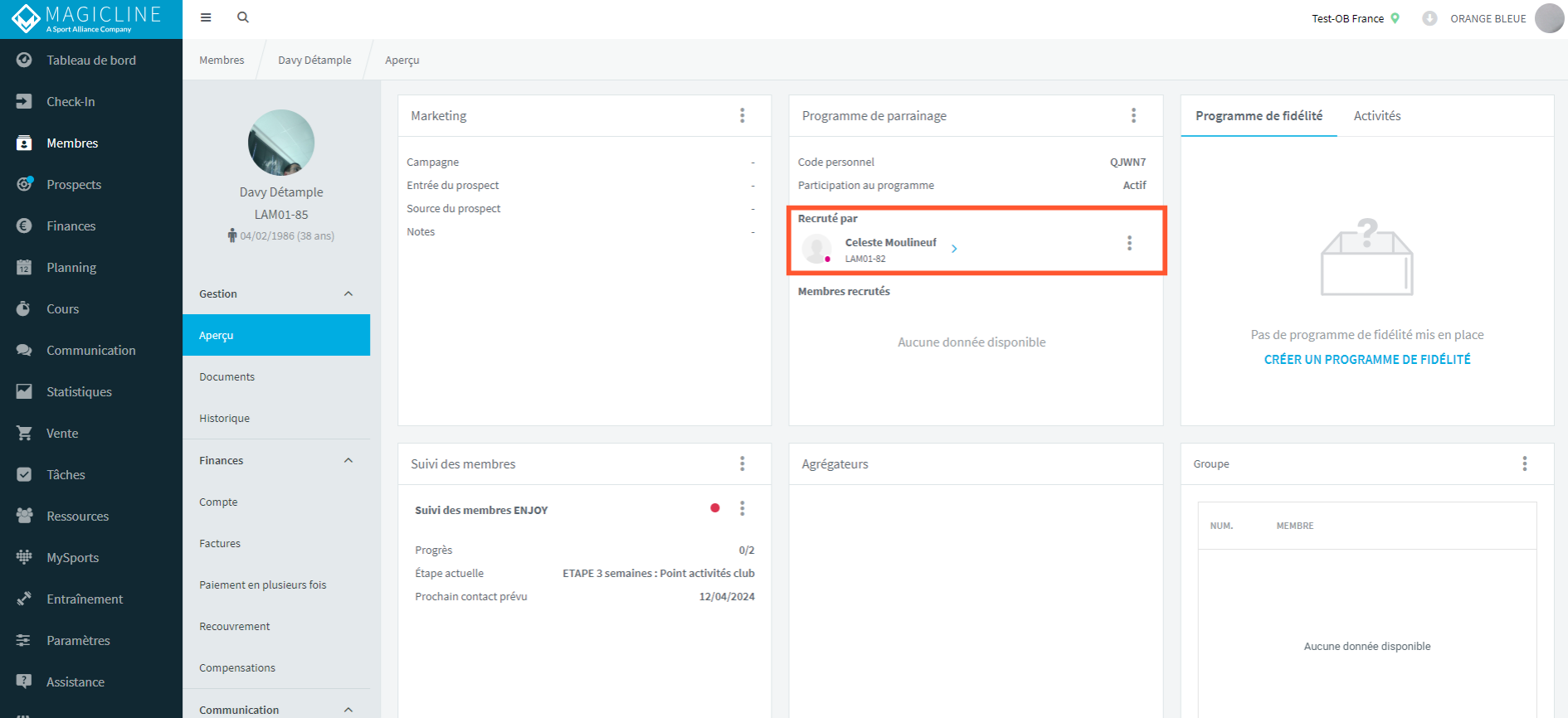Click the Ressources people icon

pyautogui.click(x=24, y=516)
